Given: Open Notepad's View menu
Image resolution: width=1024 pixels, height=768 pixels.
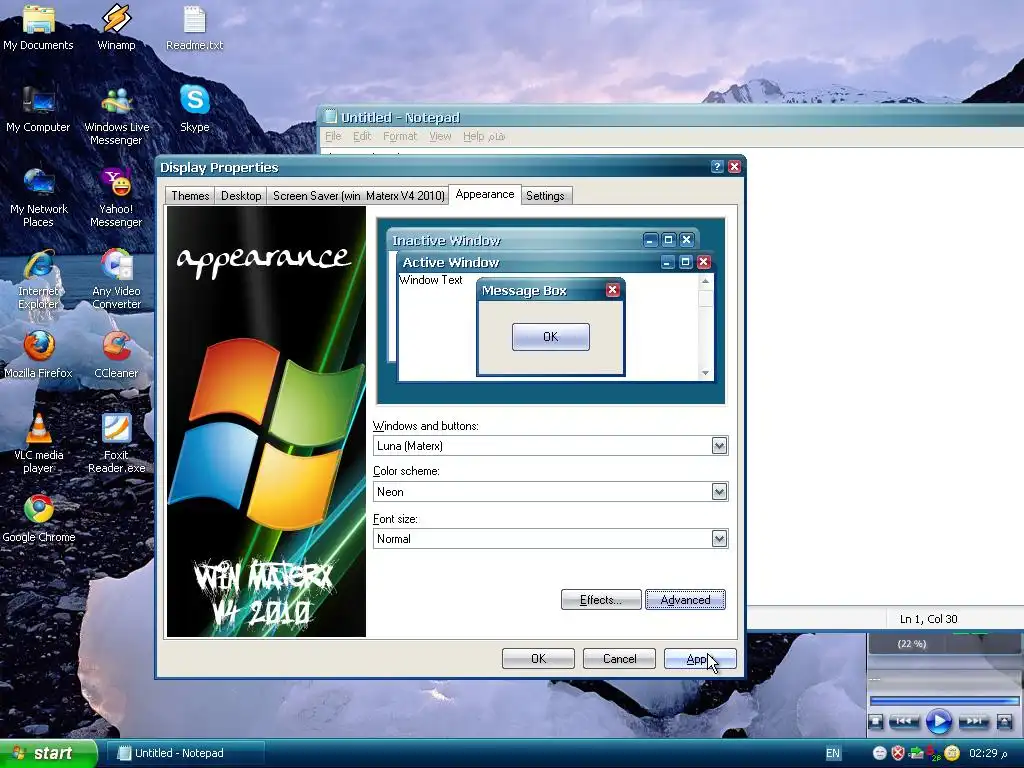Looking at the screenshot, I should pos(440,136).
